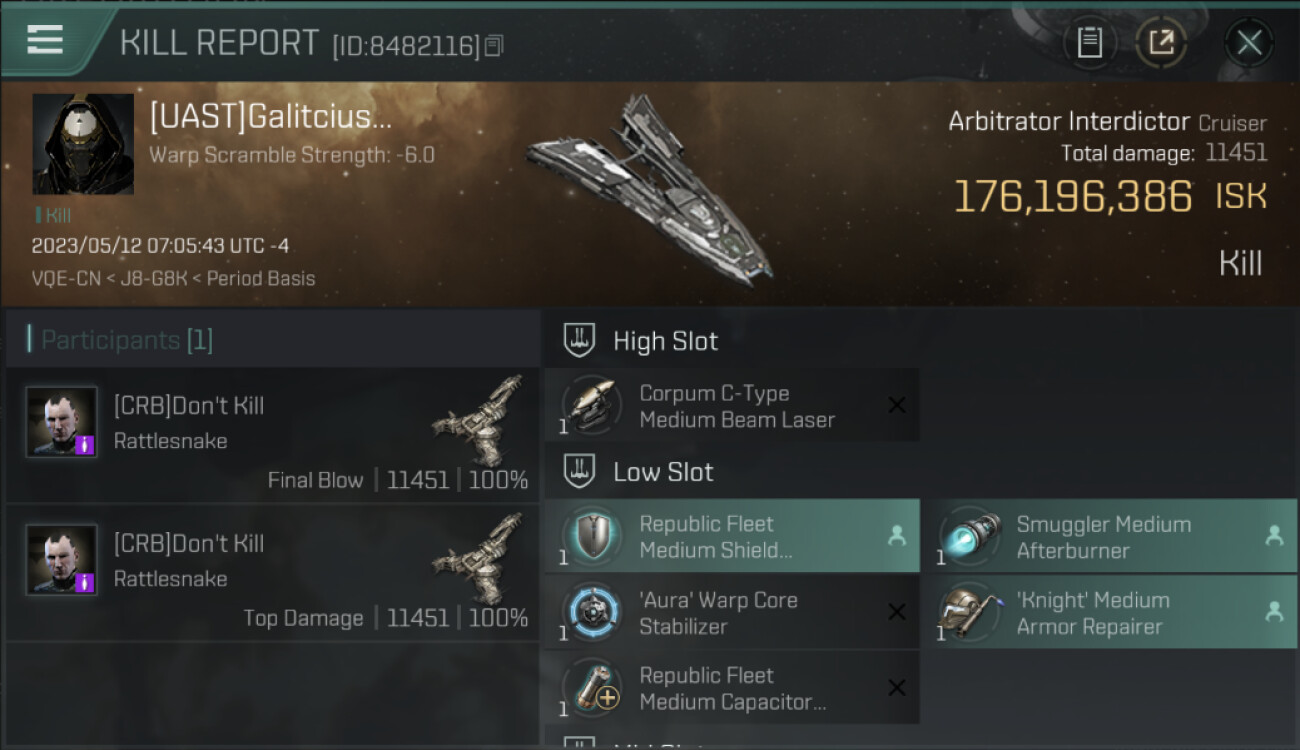
Task: Copy the kill report ID
Action: (x=494, y=45)
